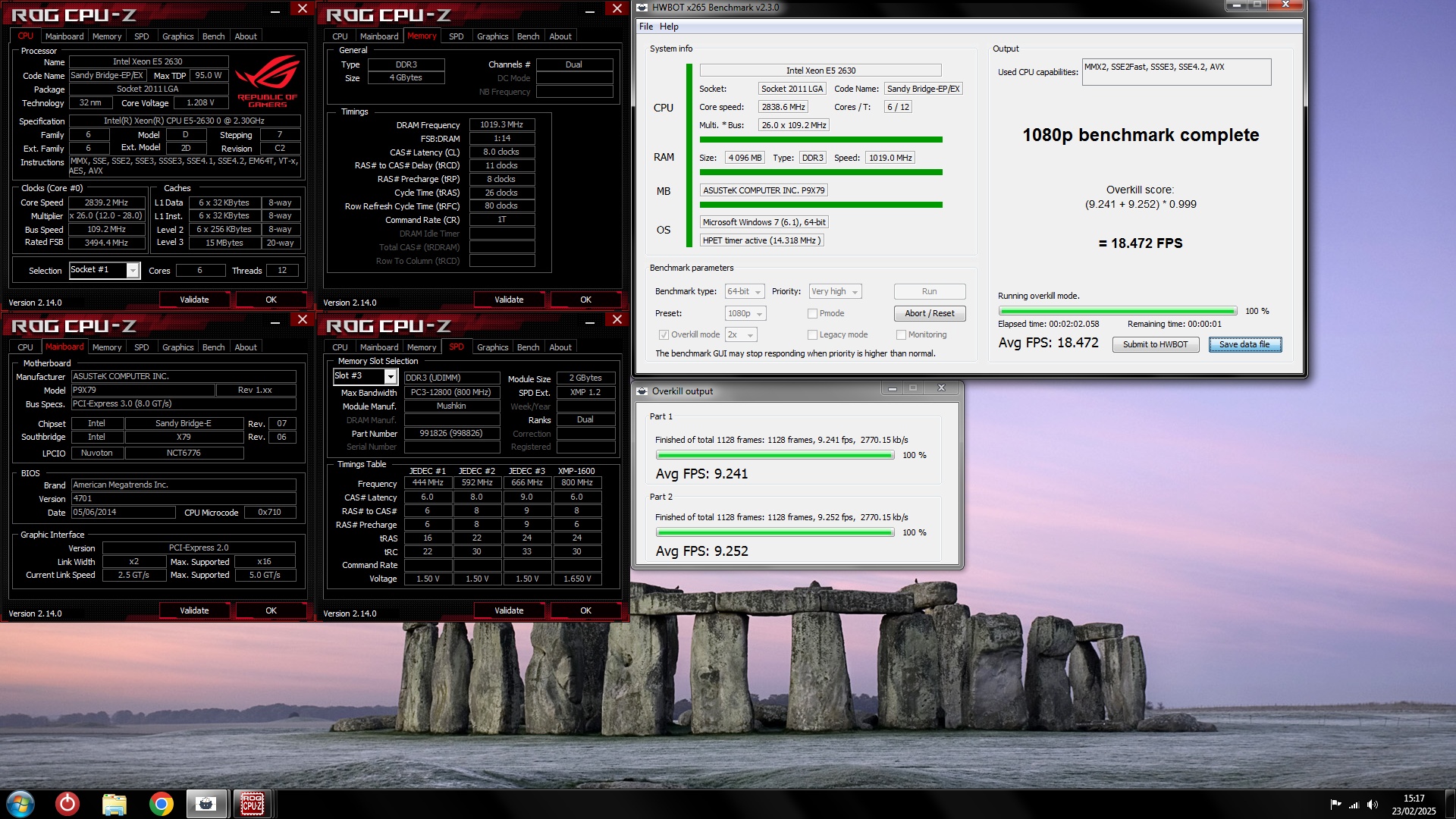
Task: Click the DRAM Frequency value 1019.3 MHz
Action: 501,124
